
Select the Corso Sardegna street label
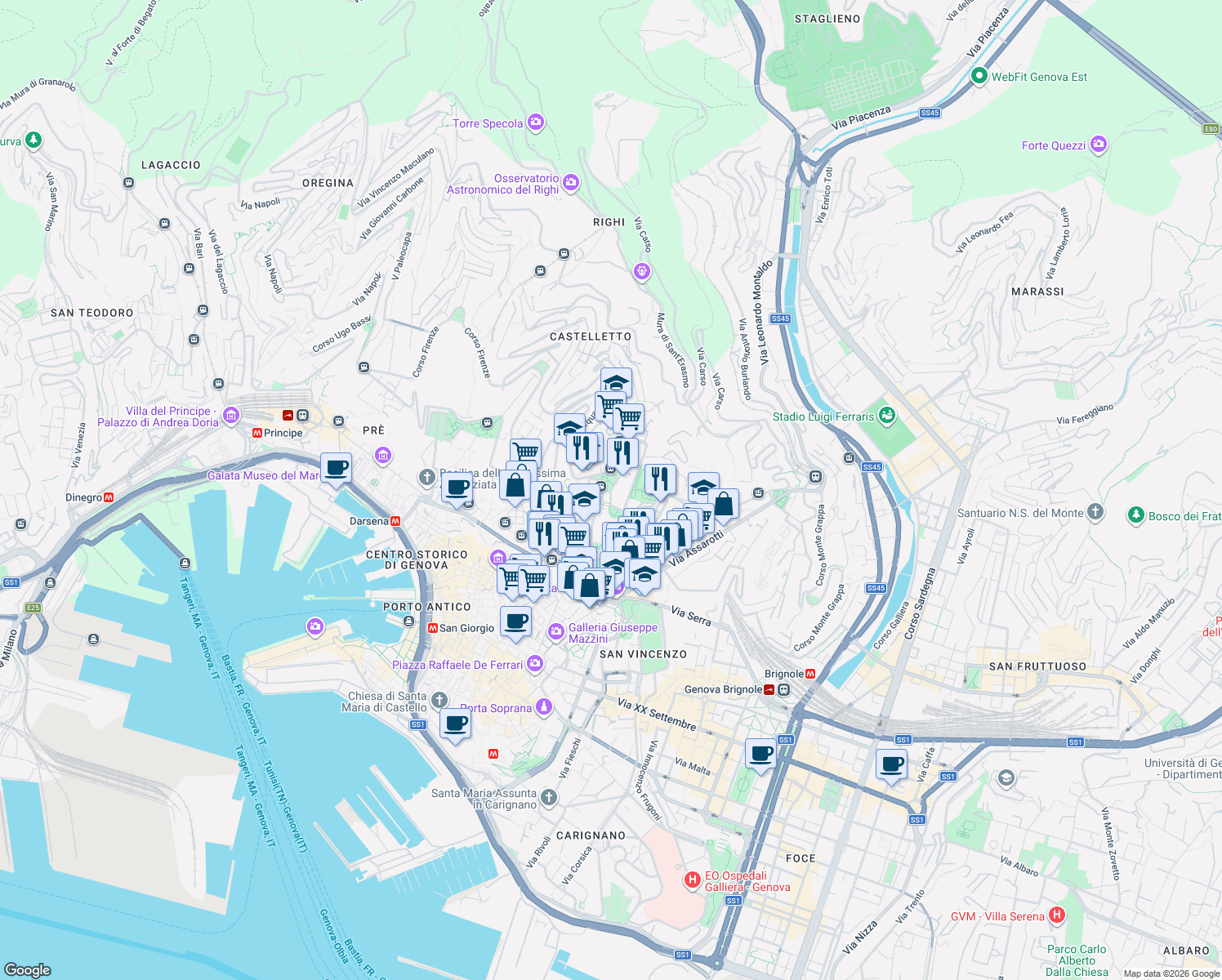918,604
